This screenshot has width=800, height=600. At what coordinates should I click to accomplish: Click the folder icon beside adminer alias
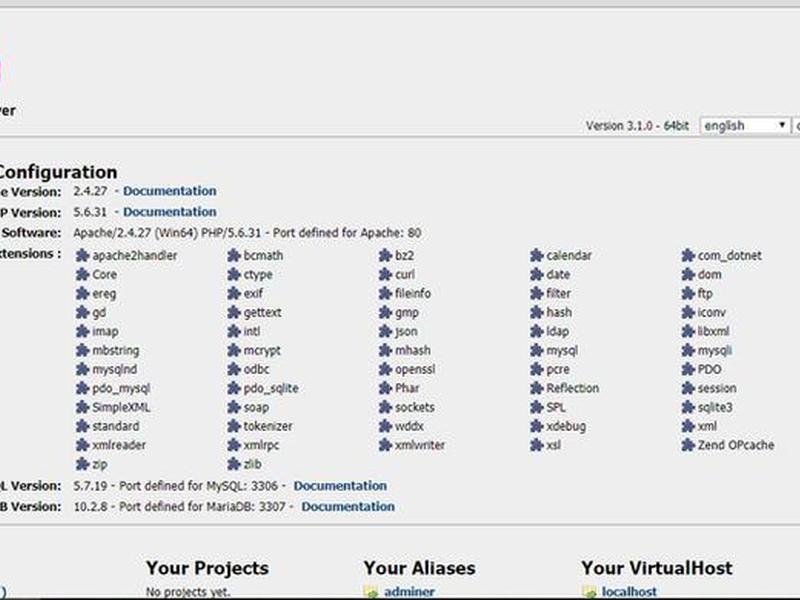(x=371, y=592)
